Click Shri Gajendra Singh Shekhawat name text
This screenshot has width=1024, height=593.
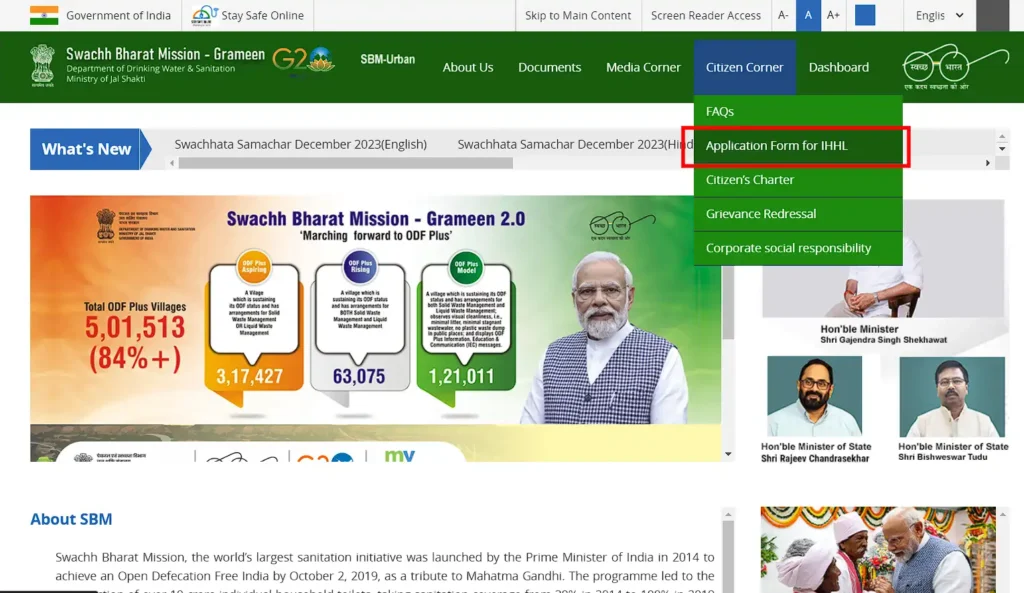884,340
